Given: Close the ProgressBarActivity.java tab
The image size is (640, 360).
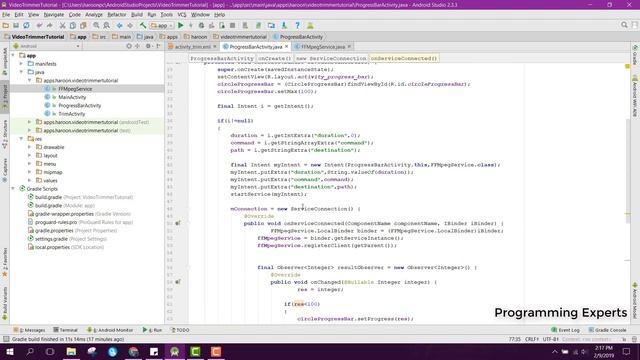Looking at the screenshot, I should coord(287,47).
